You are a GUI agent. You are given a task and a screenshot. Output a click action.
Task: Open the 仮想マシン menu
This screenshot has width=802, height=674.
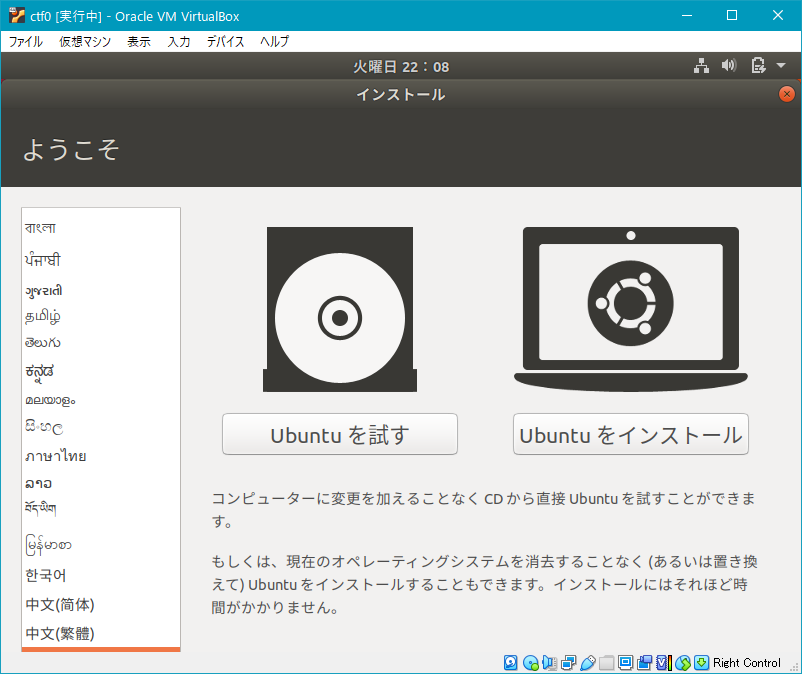85,41
